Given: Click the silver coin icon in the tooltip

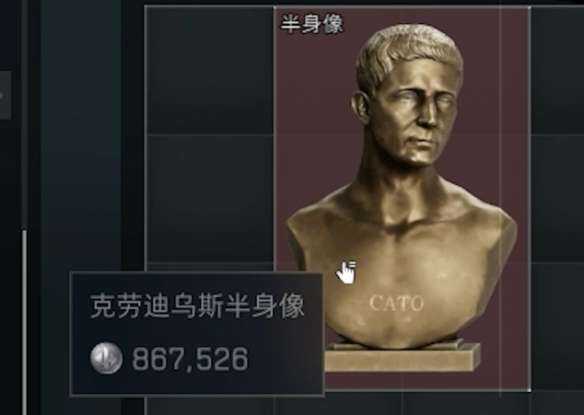Looking at the screenshot, I should tap(106, 358).
